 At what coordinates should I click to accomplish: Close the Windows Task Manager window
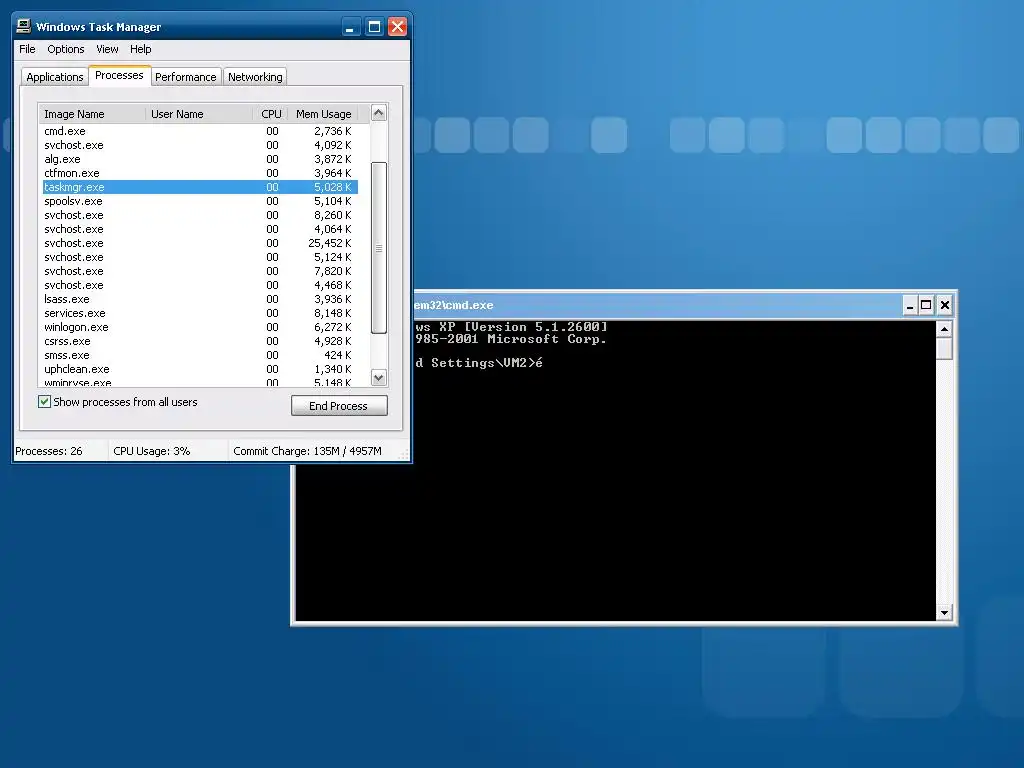tap(397, 27)
